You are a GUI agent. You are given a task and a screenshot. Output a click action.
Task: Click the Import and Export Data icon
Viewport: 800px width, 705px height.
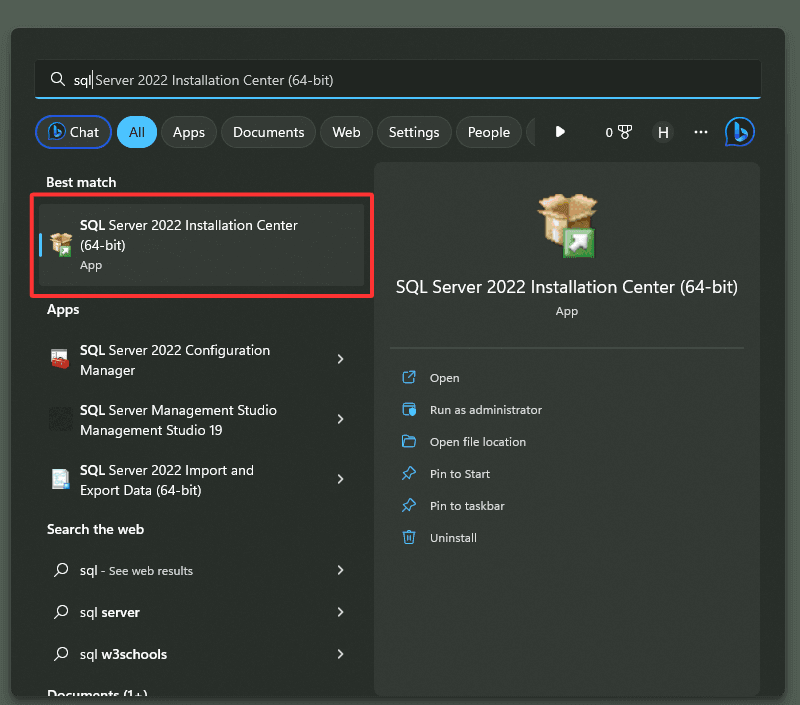(x=61, y=479)
